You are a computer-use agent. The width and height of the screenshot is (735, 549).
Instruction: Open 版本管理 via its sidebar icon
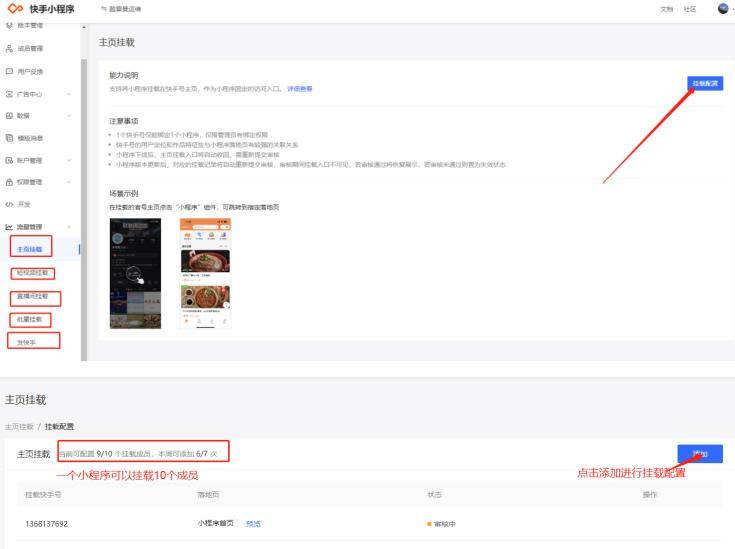(x=9, y=25)
